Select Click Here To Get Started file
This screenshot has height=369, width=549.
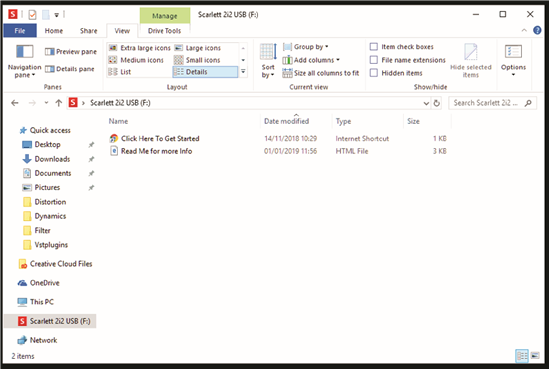coord(160,138)
